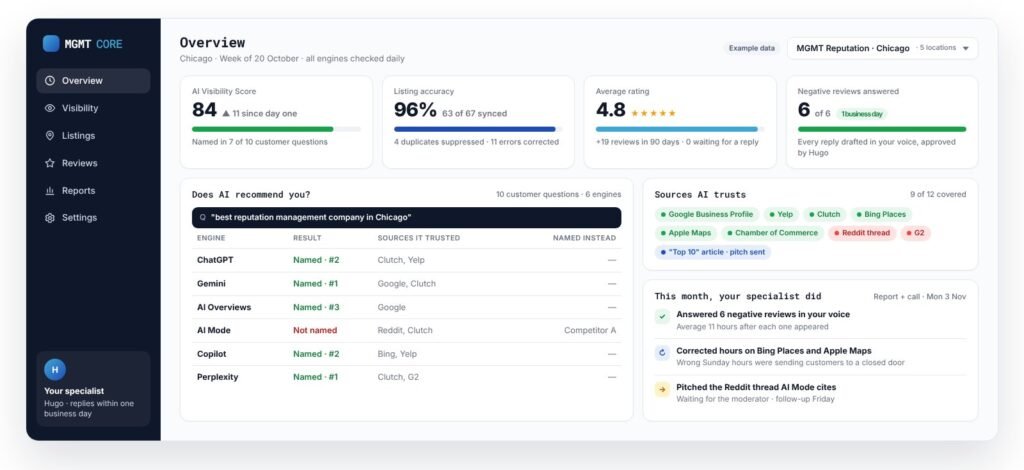Image resolution: width=1024 pixels, height=470 pixels.
Task: Click the "Bing, Yelp" sources cell
Action: [397, 354]
